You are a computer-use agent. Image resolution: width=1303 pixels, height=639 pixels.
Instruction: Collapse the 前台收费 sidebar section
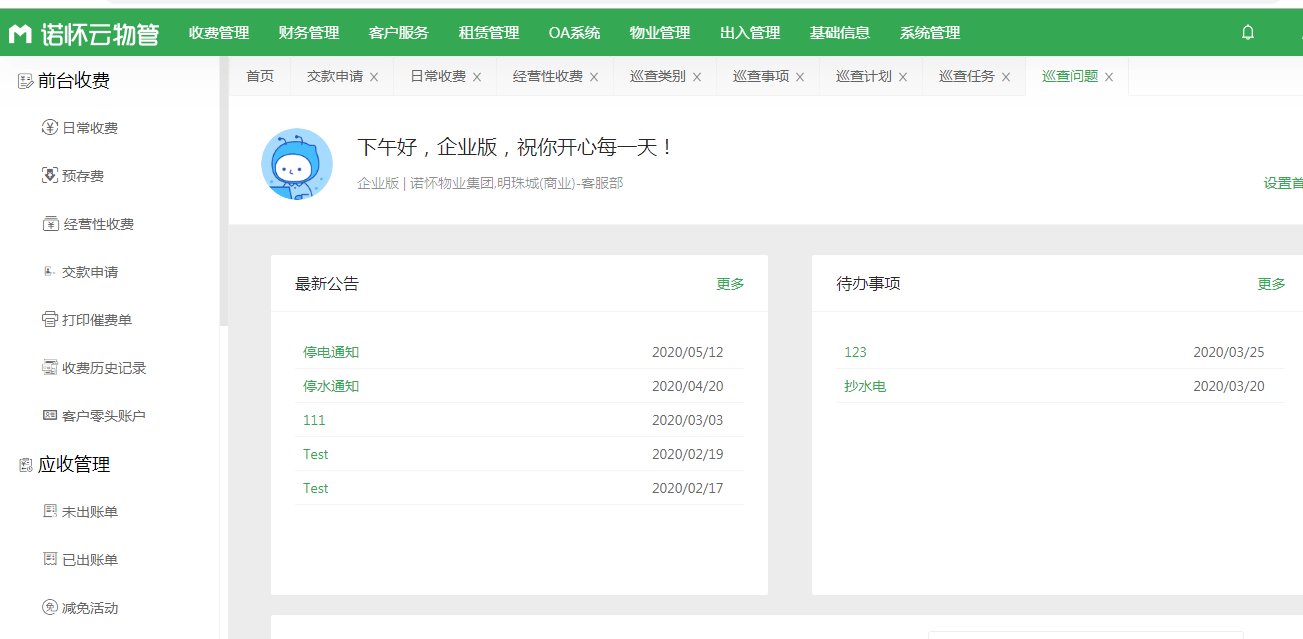click(73, 81)
